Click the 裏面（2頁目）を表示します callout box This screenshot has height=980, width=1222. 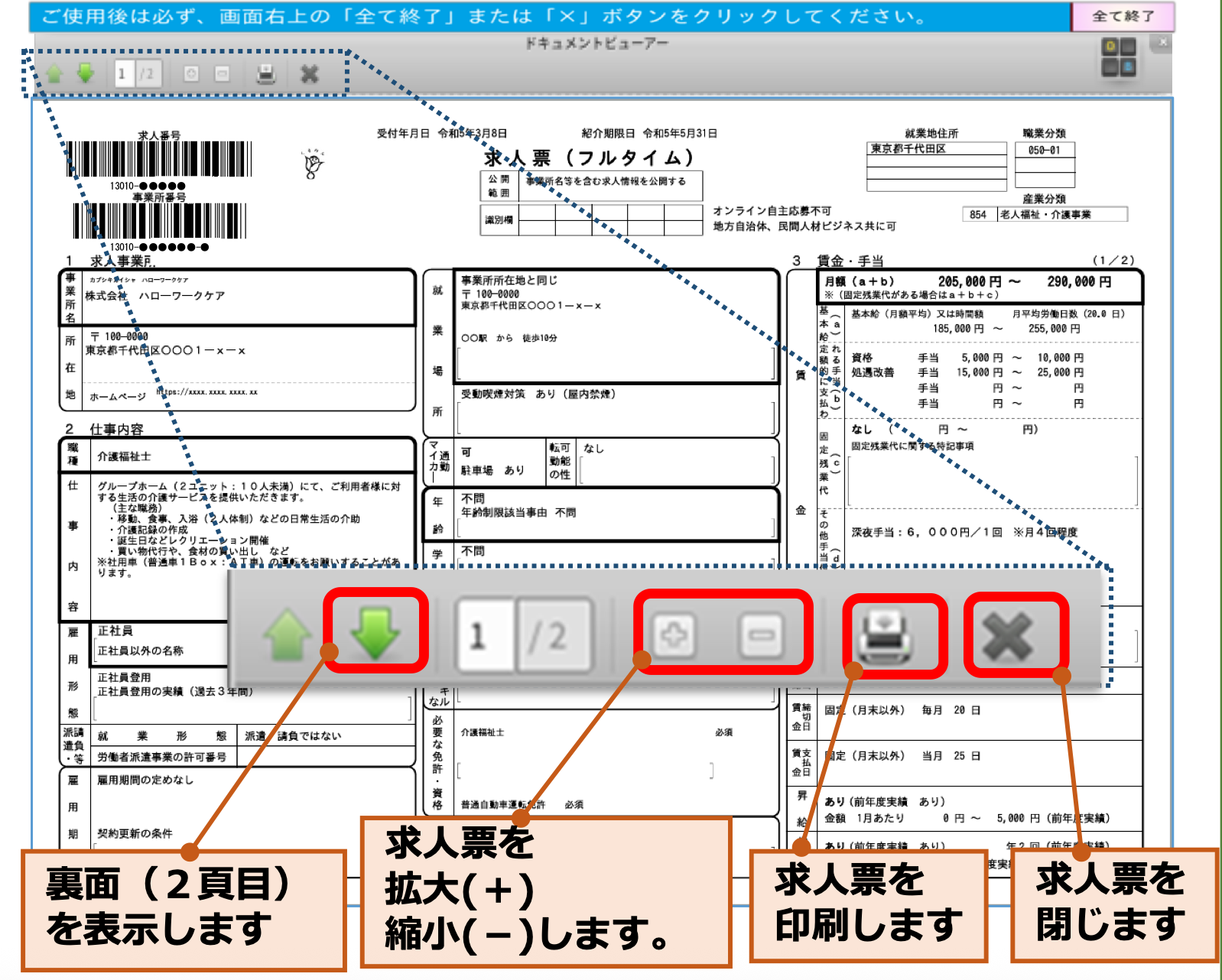pos(184,908)
